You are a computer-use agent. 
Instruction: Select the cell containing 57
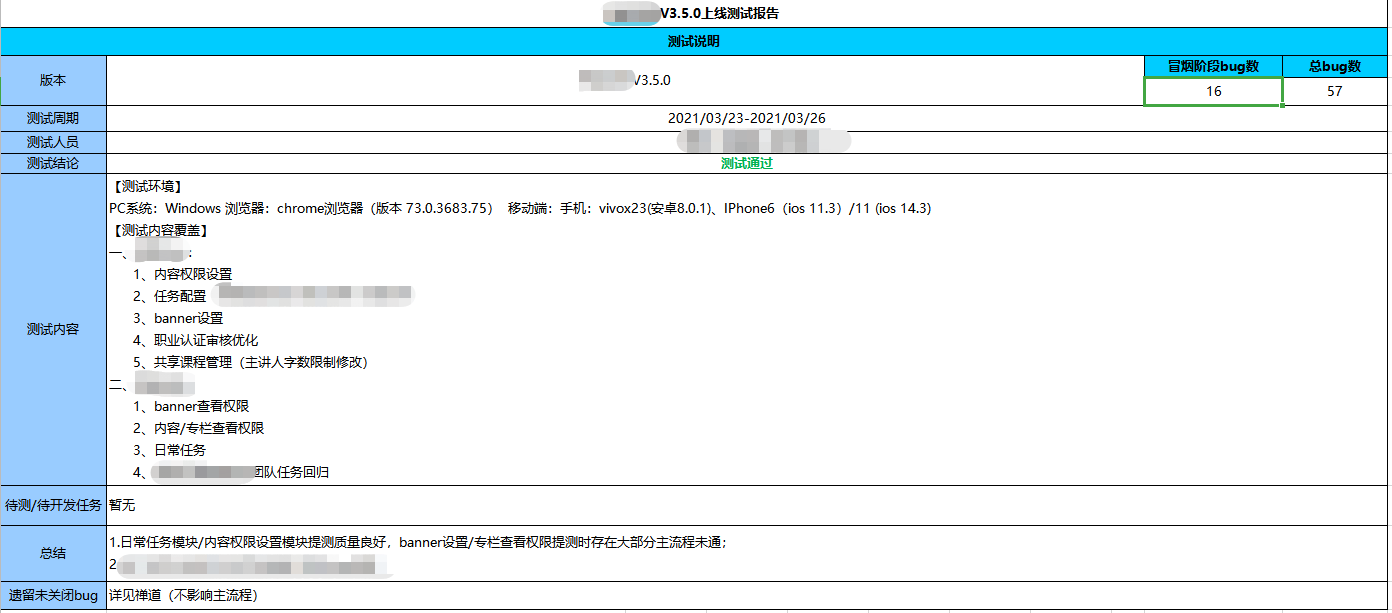tap(1335, 91)
